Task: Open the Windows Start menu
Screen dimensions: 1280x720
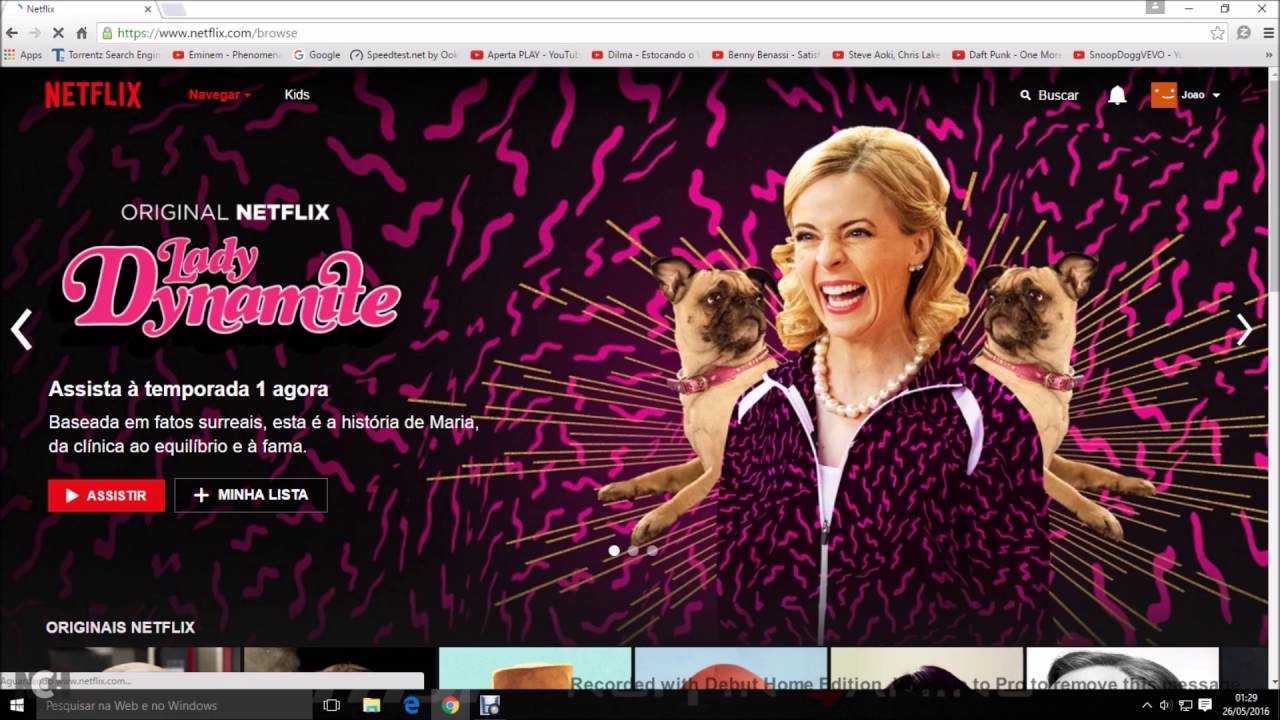Action: click(16, 705)
